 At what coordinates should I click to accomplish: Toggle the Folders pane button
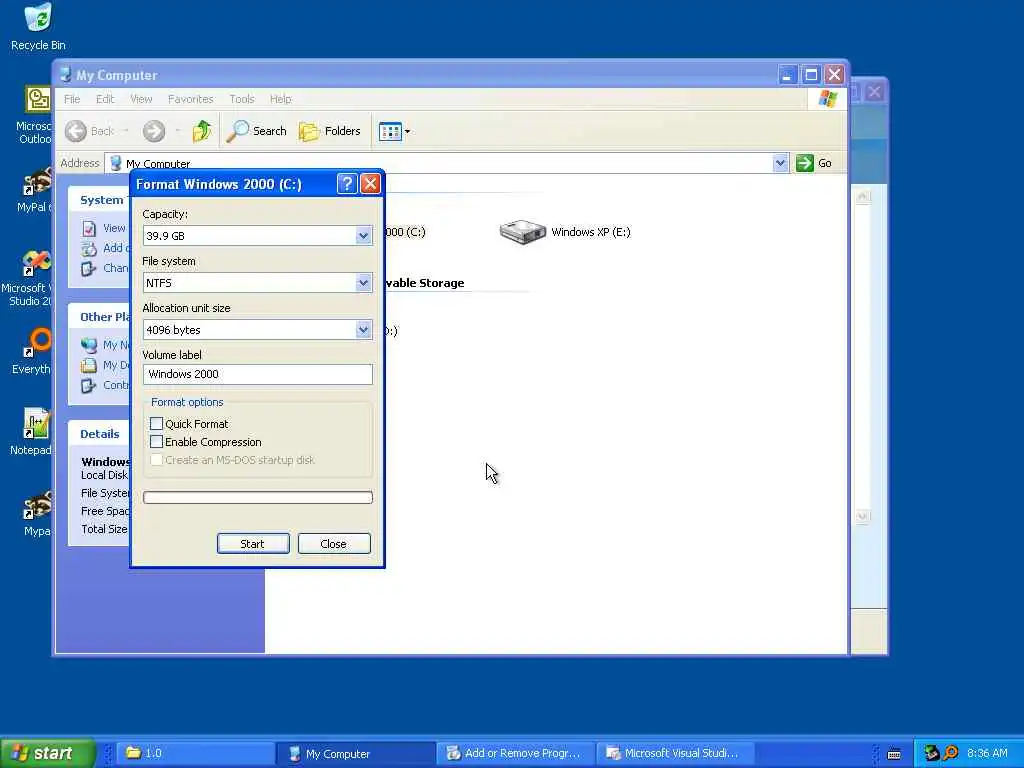tap(330, 131)
